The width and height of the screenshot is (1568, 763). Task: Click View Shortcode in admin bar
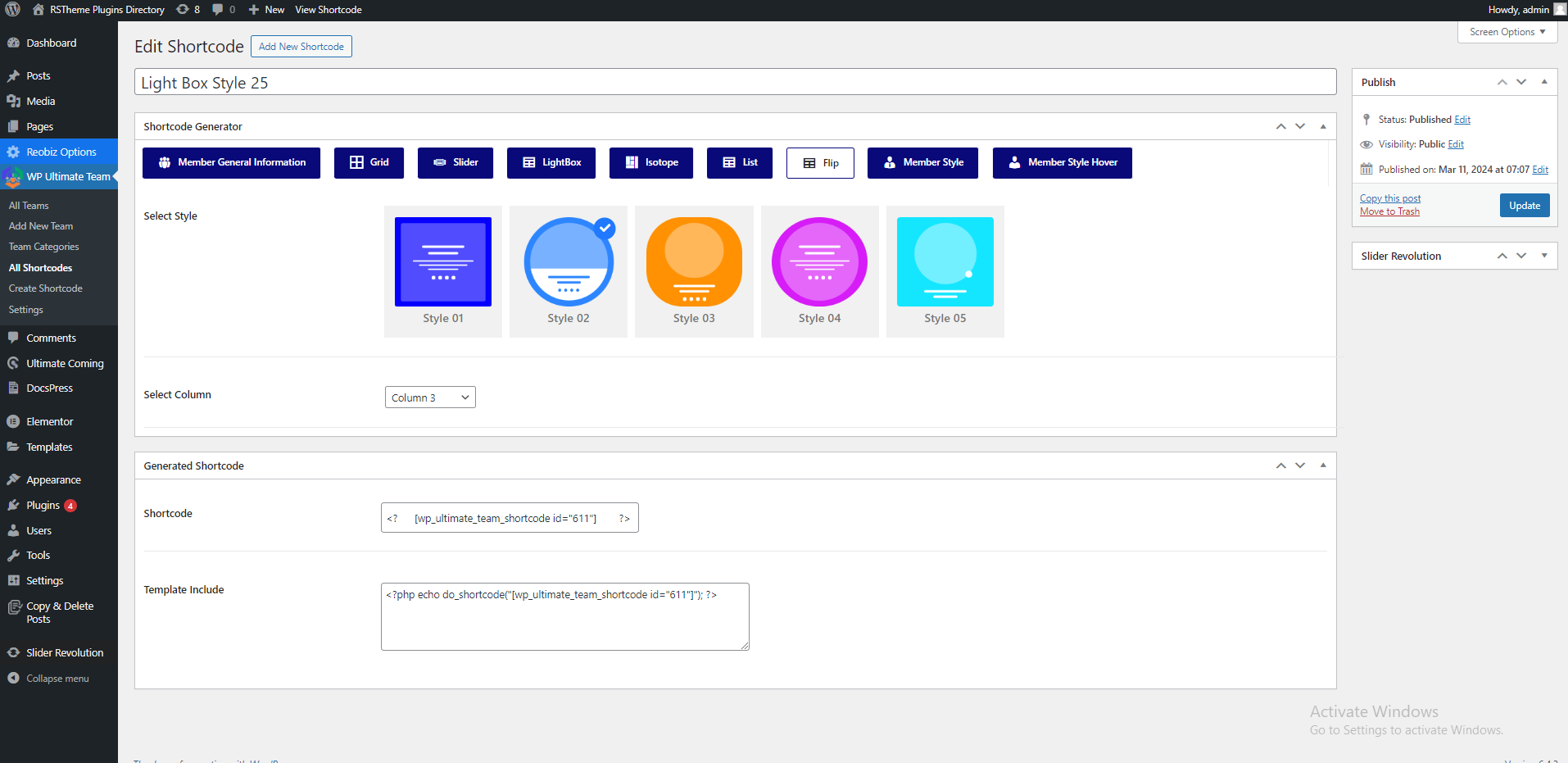(x=329, y=10)
